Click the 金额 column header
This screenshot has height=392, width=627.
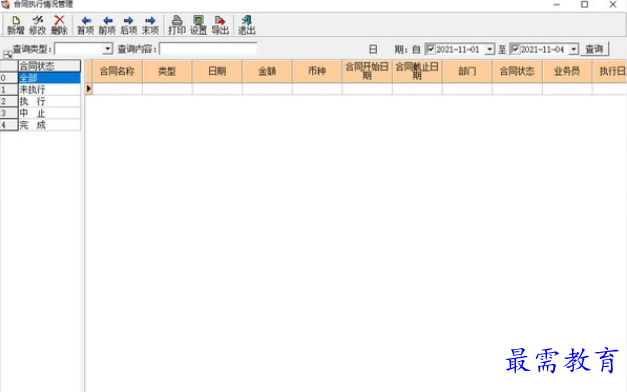(267, 71)
